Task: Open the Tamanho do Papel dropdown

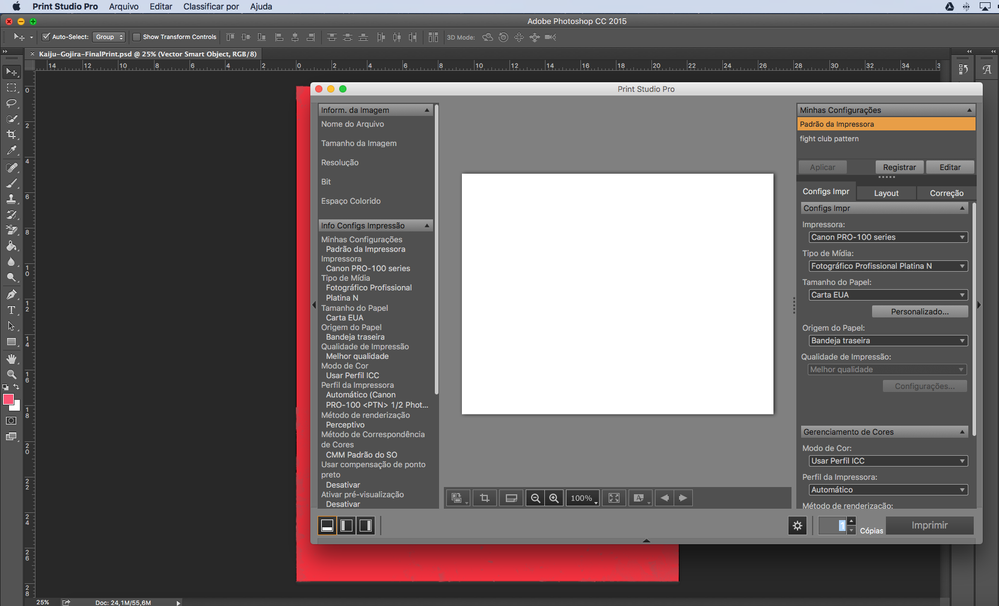Action: [887, 295]
